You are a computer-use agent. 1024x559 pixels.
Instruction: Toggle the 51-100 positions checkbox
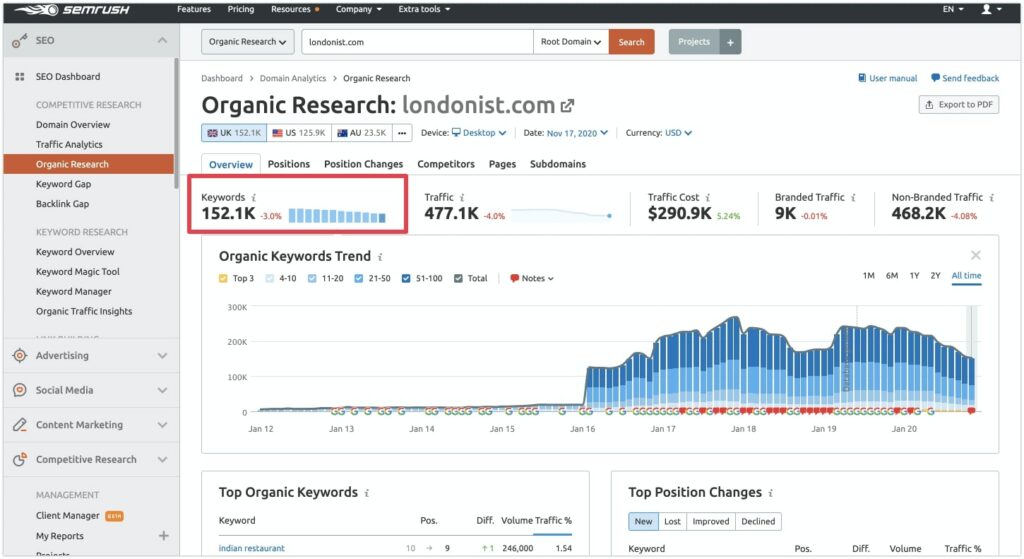(406, 278)
